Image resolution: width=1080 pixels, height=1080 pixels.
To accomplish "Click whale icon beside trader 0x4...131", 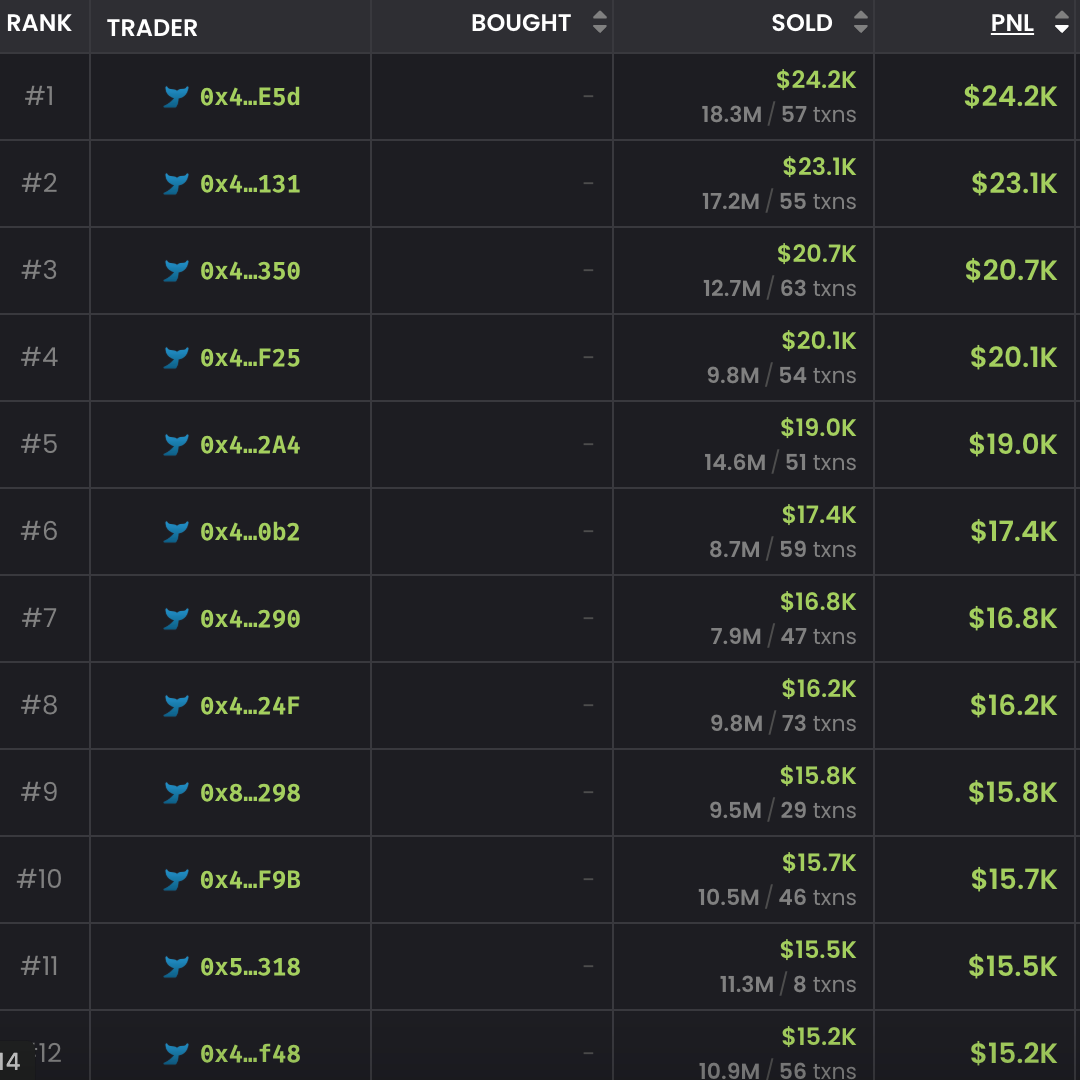I will pyautogui.click(x=176, y=184).
